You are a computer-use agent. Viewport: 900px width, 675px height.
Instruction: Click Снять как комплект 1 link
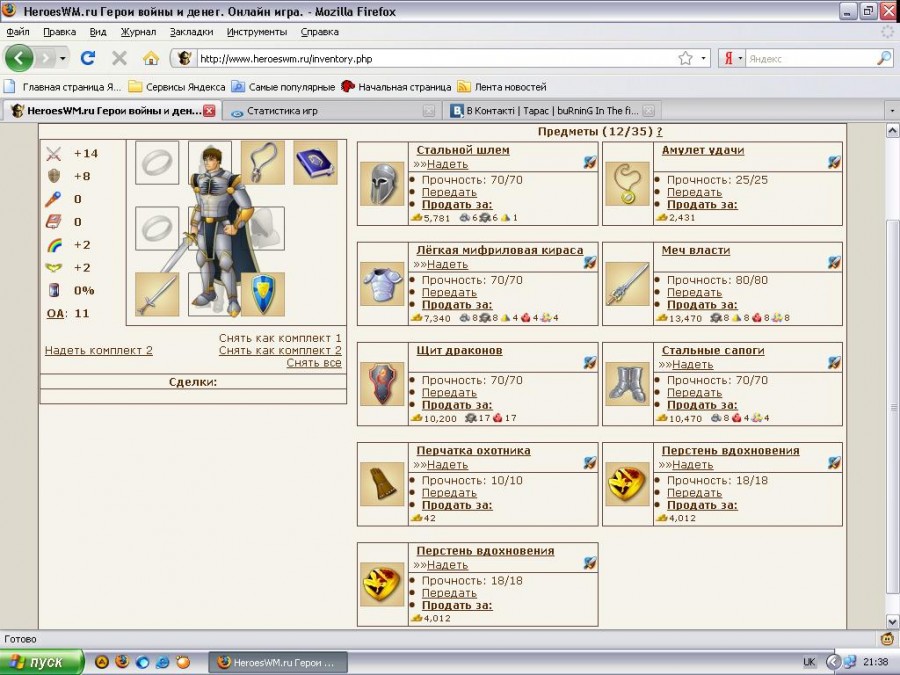(280, 338)
